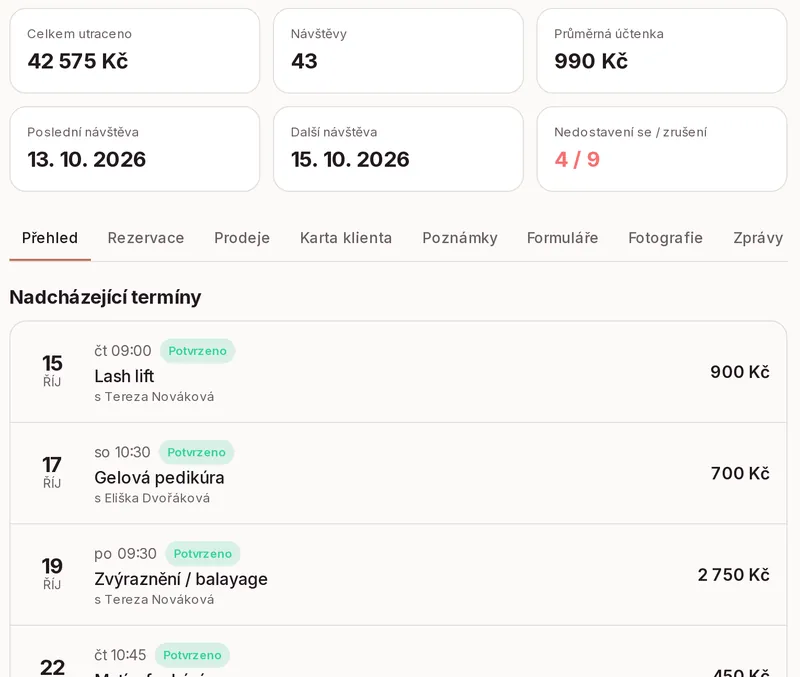
Task: Open the Lash lift appointment
Action: pyautogui.click(x=398, y=372)
